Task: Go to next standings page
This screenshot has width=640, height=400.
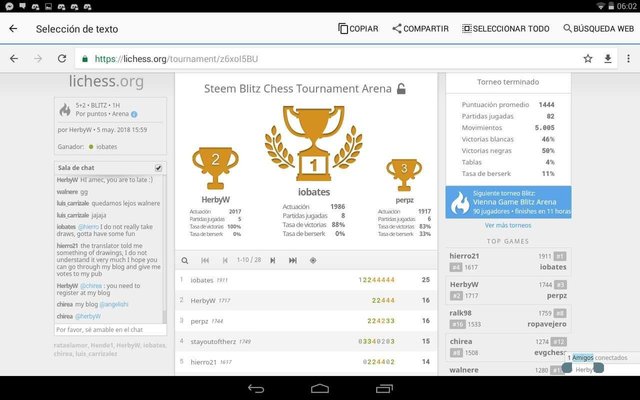Action: pos(272,260)
